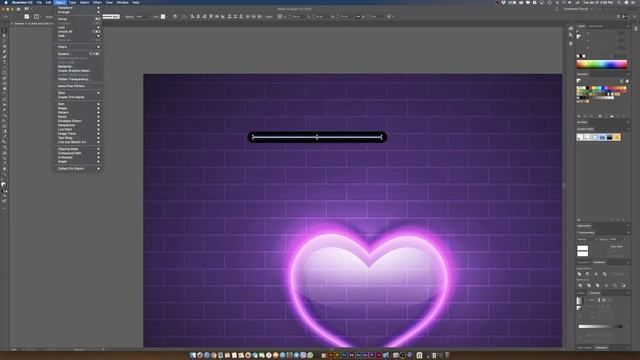
Task: Pick a color from the spectrum bar
Action: tap(602, 64)
